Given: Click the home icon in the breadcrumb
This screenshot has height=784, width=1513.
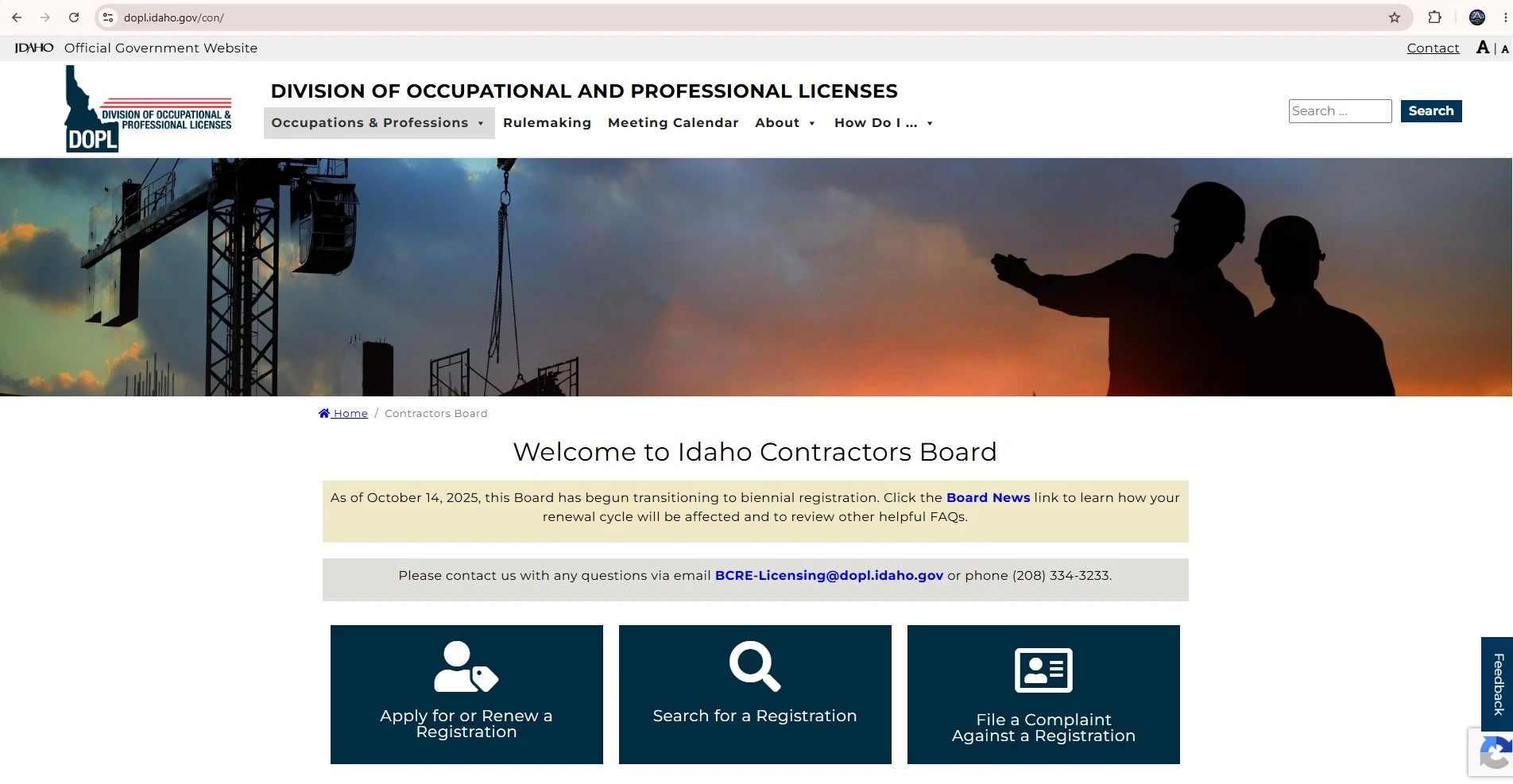Looking at the screenshot, I should pyautogui.click(x=324, y=413).
